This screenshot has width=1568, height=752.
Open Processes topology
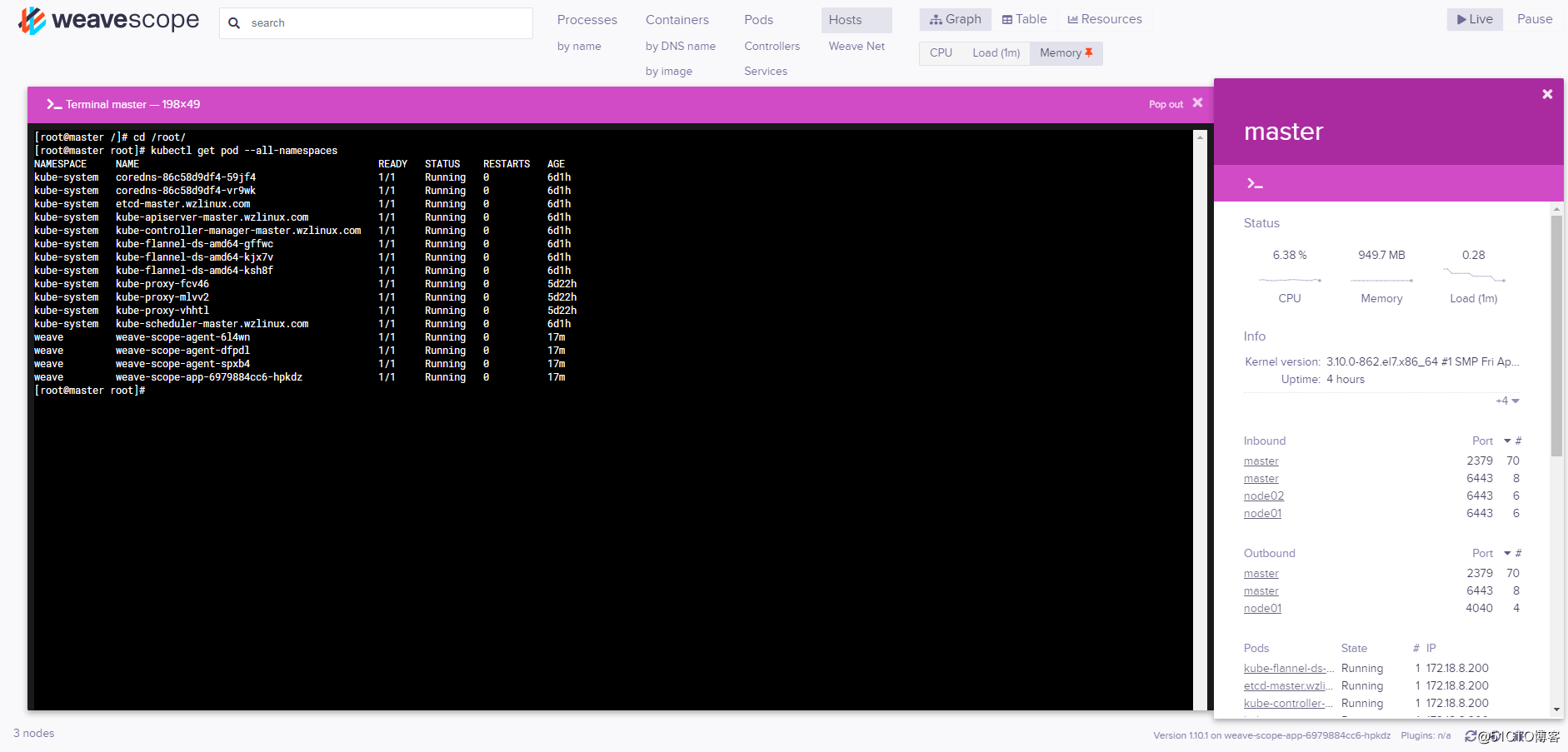[x=587, y=20]
